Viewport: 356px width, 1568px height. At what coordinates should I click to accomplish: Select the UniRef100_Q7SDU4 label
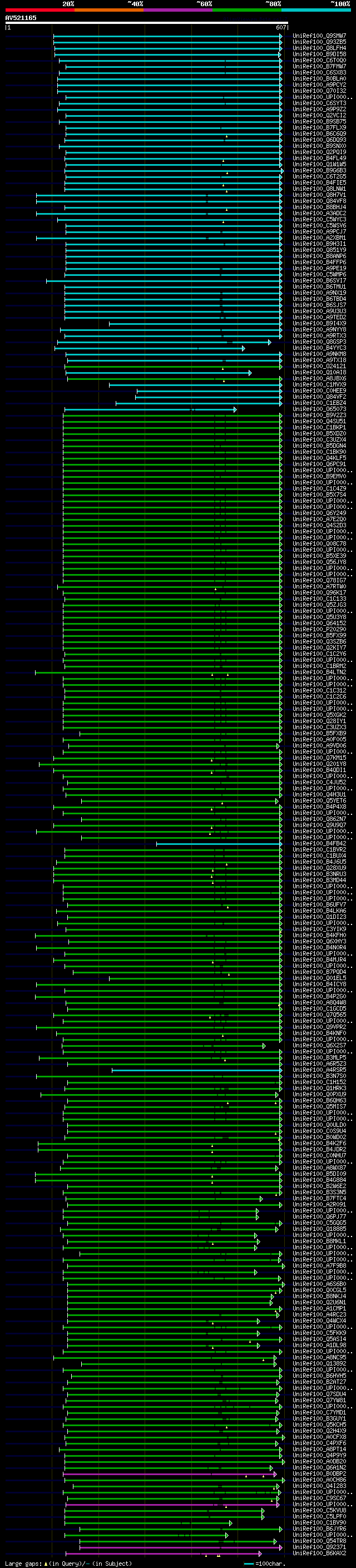(319, 1394)
